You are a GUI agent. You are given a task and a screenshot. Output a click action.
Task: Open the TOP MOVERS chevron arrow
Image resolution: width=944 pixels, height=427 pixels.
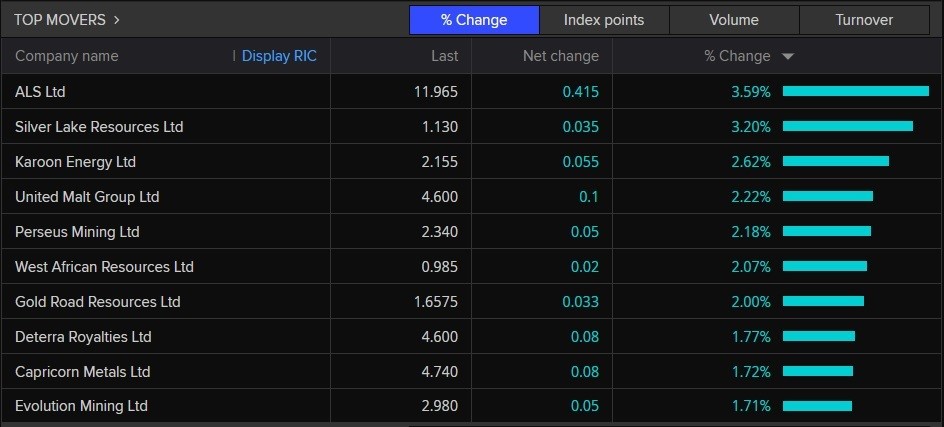[116, 20]
